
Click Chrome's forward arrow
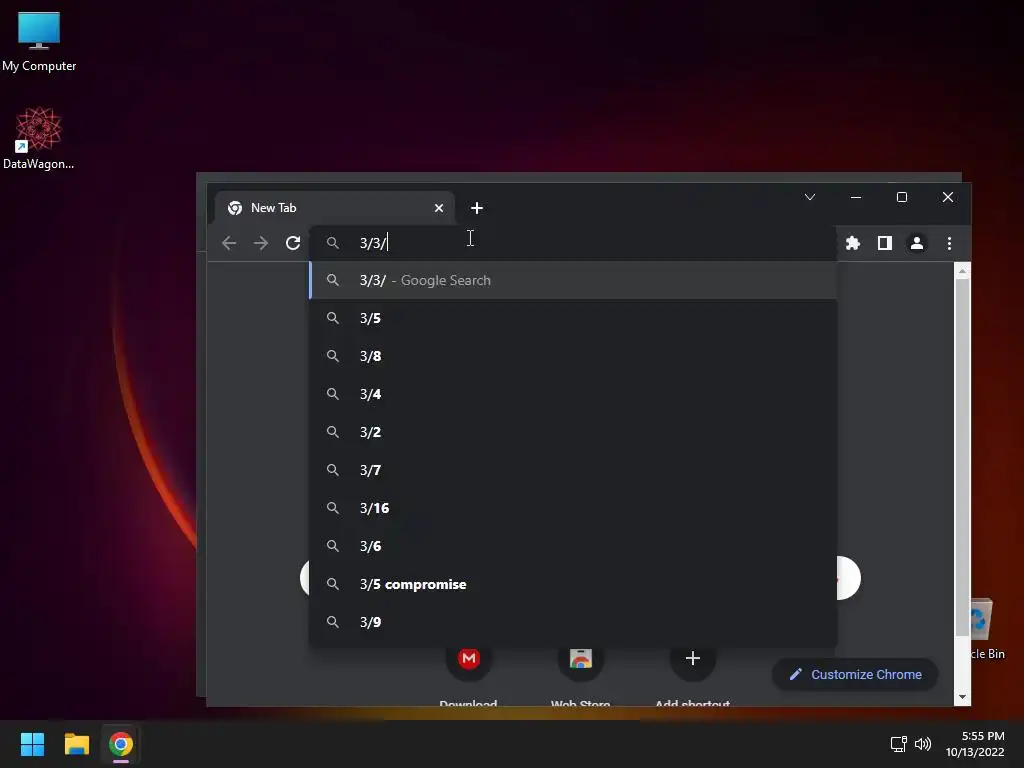(x=261, y=244)
